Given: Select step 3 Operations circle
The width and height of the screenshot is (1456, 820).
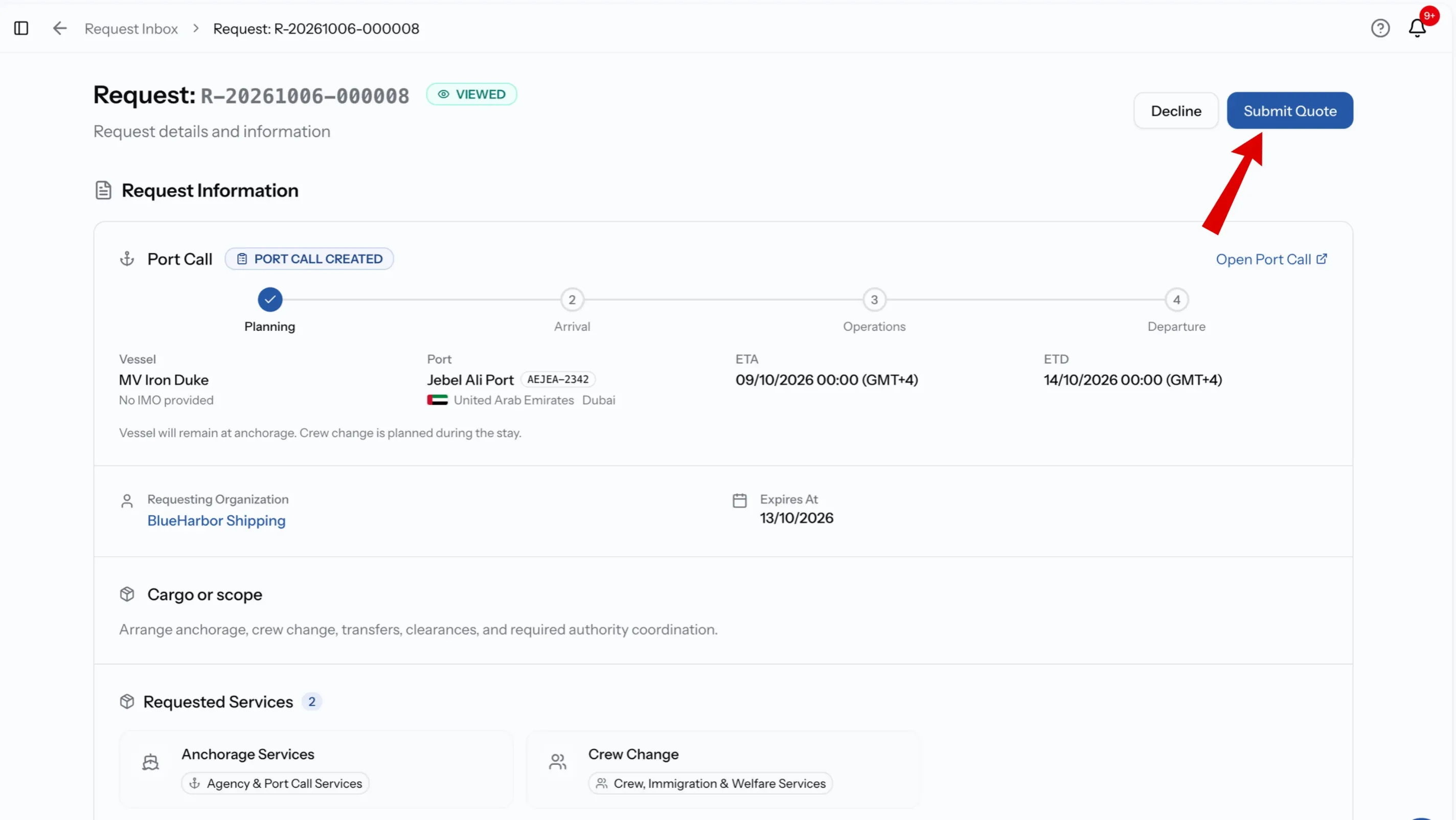Looking at the screenshot, I should tap(874, 300).
